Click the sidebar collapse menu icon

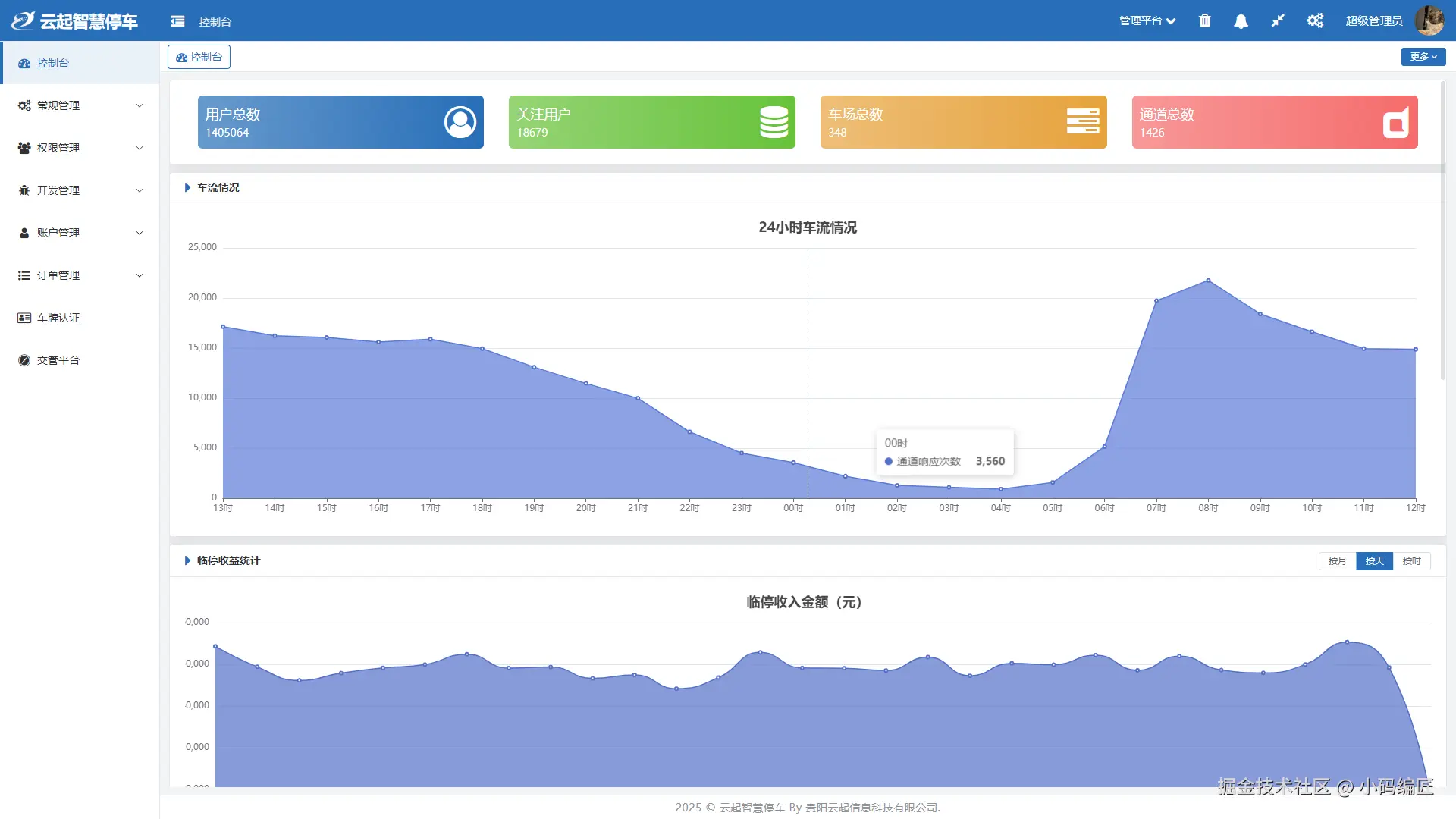click(x=177, y=21)
